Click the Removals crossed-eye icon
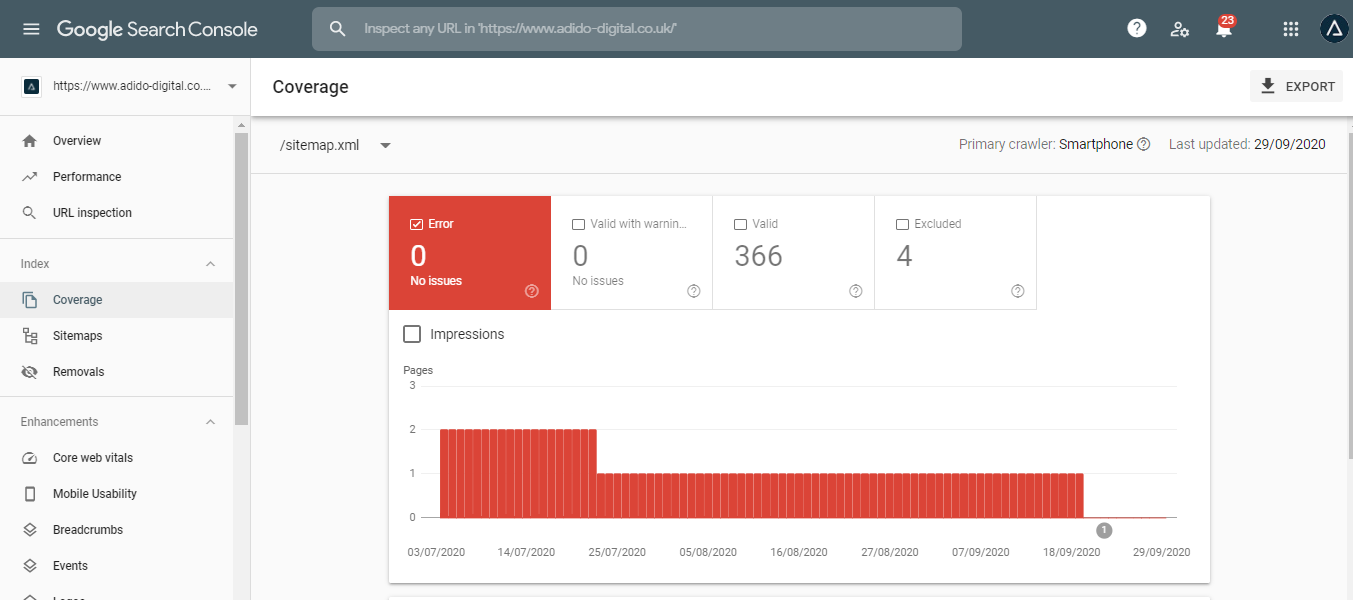 click(x=30, y=372)
